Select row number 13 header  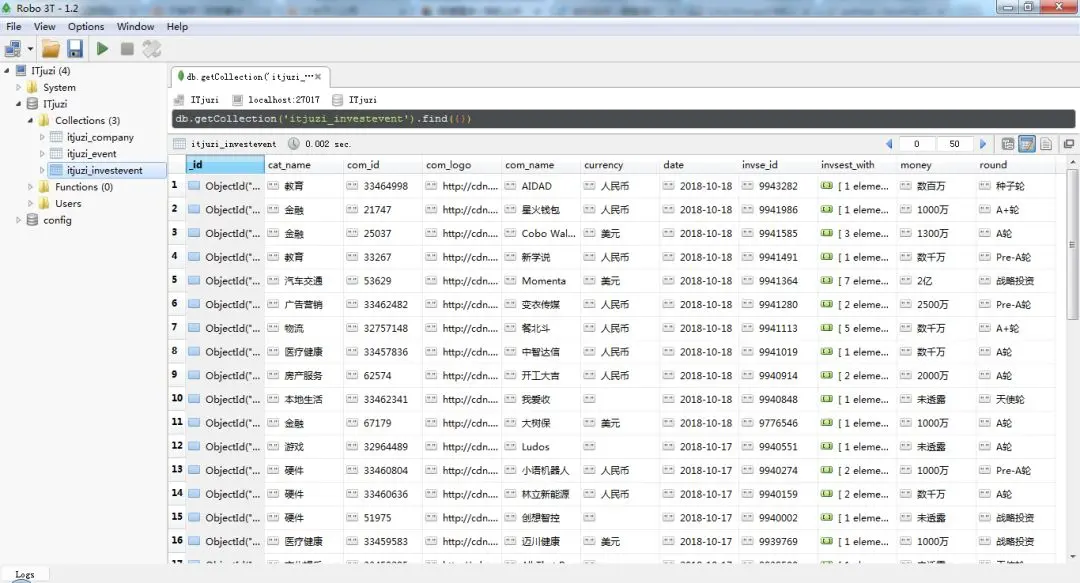[177, 470]
